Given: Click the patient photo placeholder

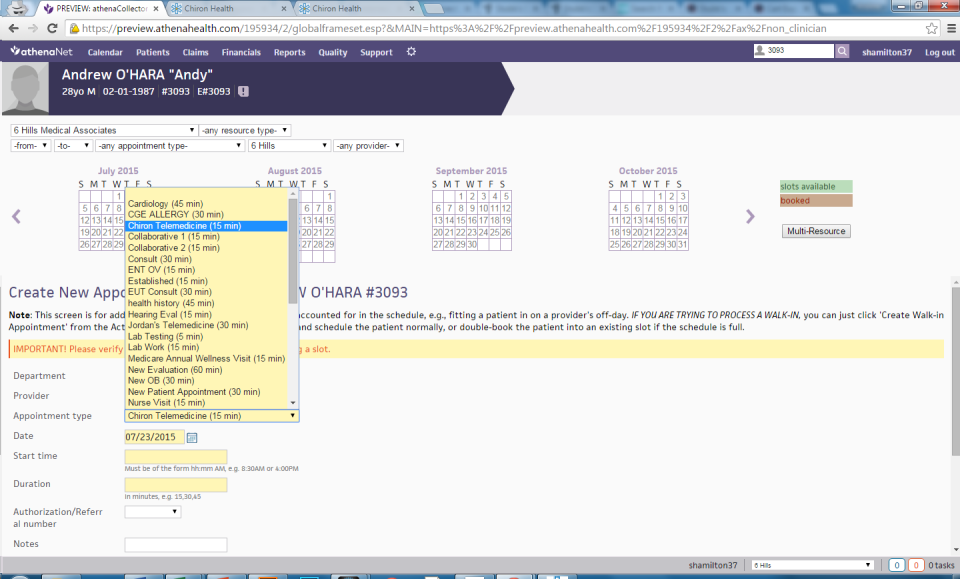Looking at the screenshot, I should click(25, 88).
